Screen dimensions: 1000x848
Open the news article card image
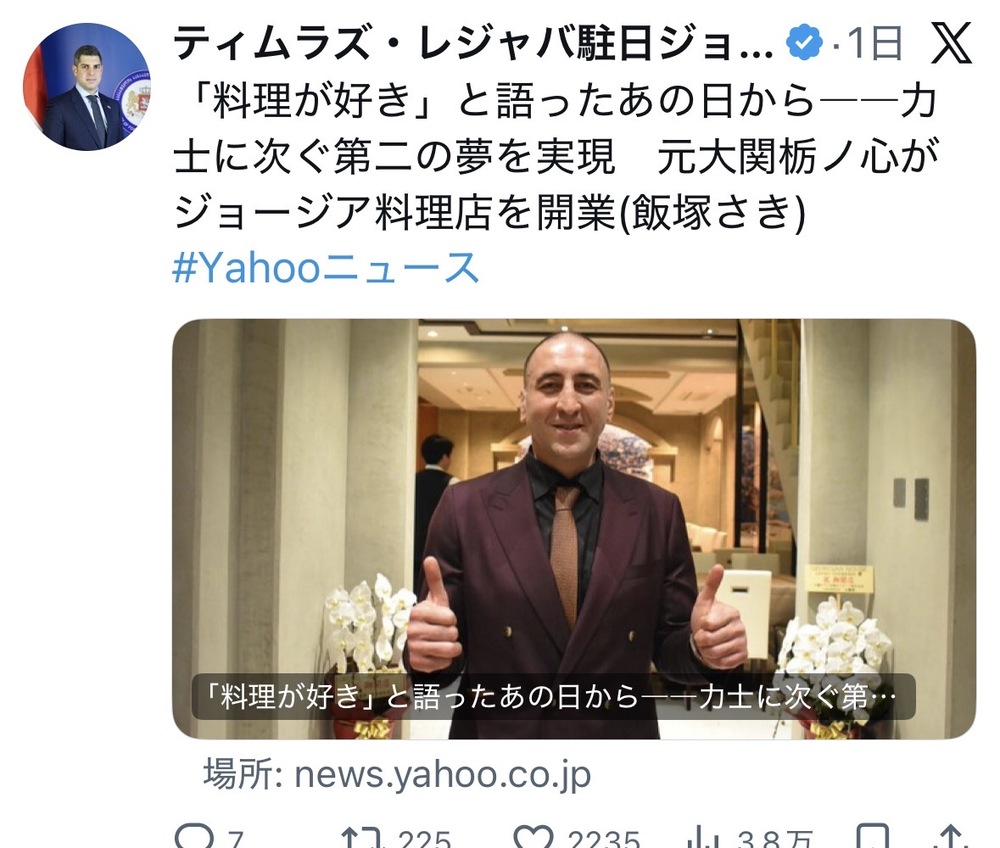(574, 529)
